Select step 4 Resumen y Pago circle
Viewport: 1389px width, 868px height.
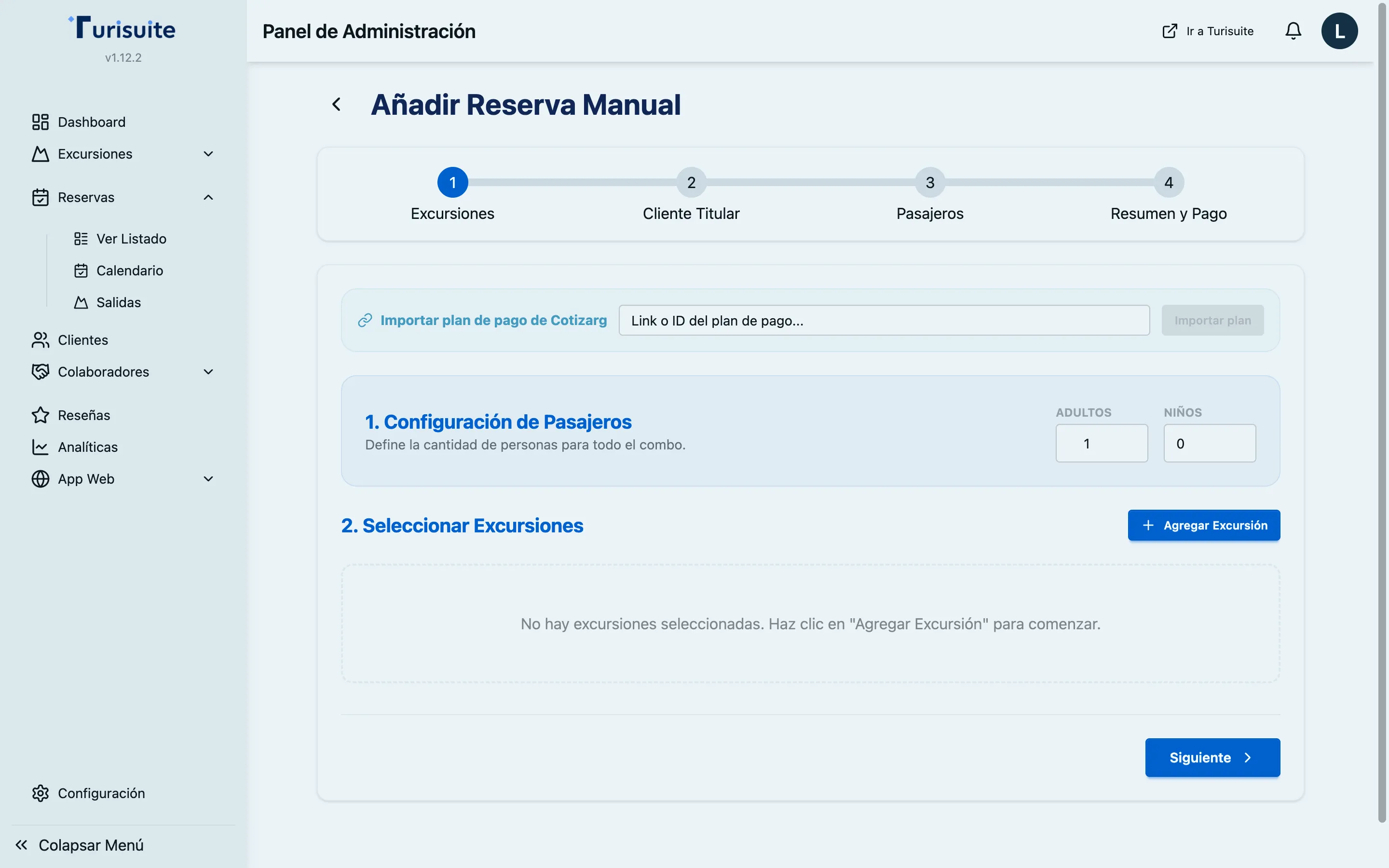point(1169,183)
